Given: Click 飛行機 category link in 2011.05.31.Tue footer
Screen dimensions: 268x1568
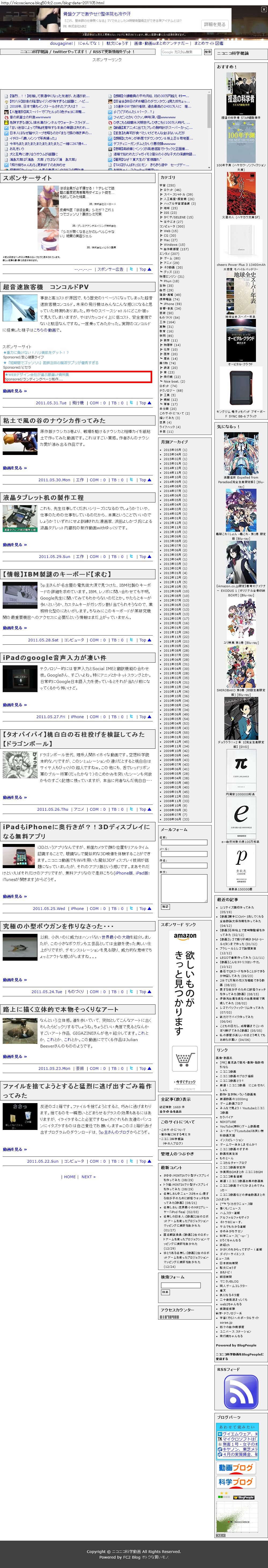Looking at the screenshot, I should coord(78,402).
